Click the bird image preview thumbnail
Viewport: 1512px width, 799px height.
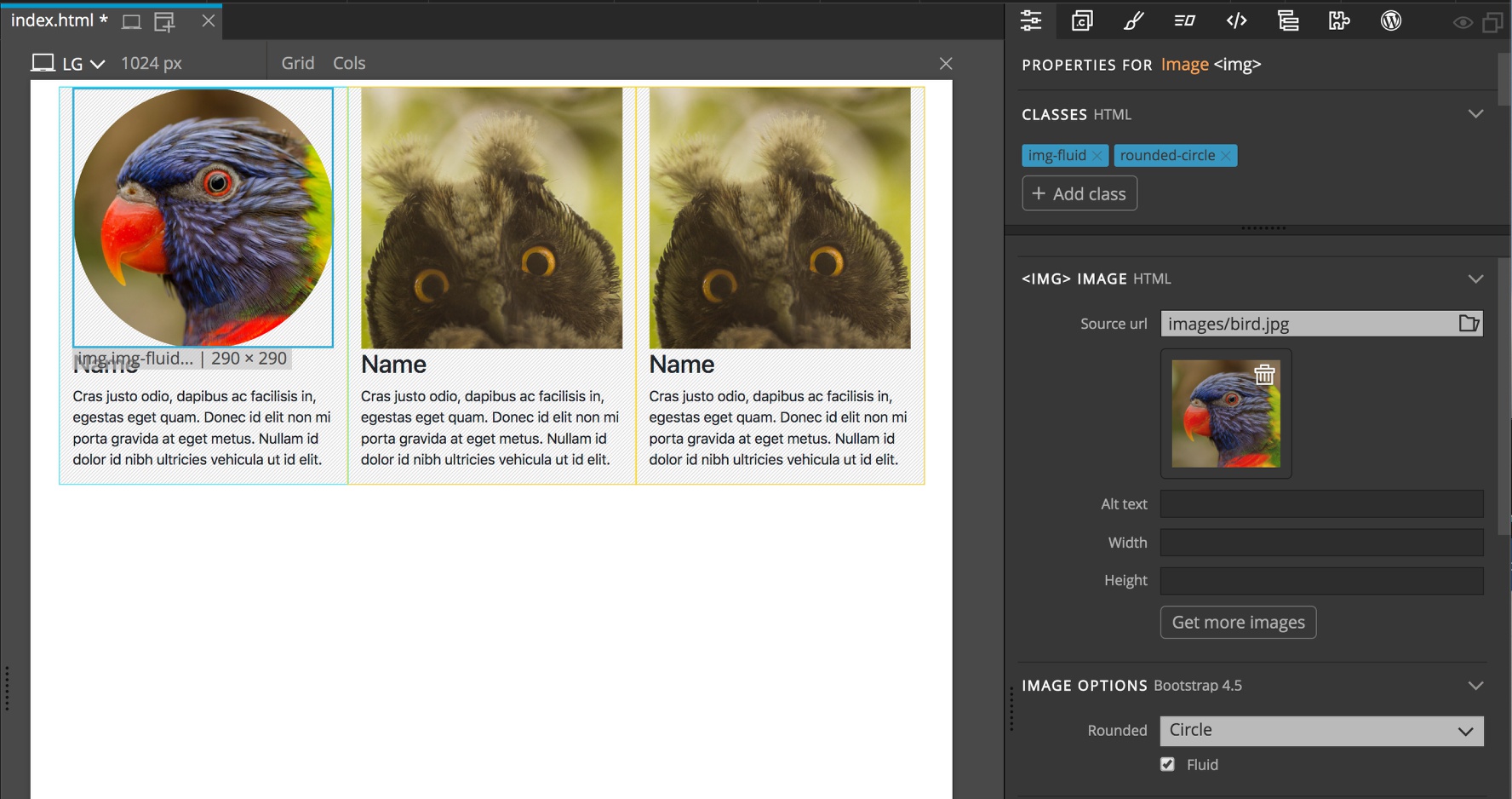[x=1225, y=413]
